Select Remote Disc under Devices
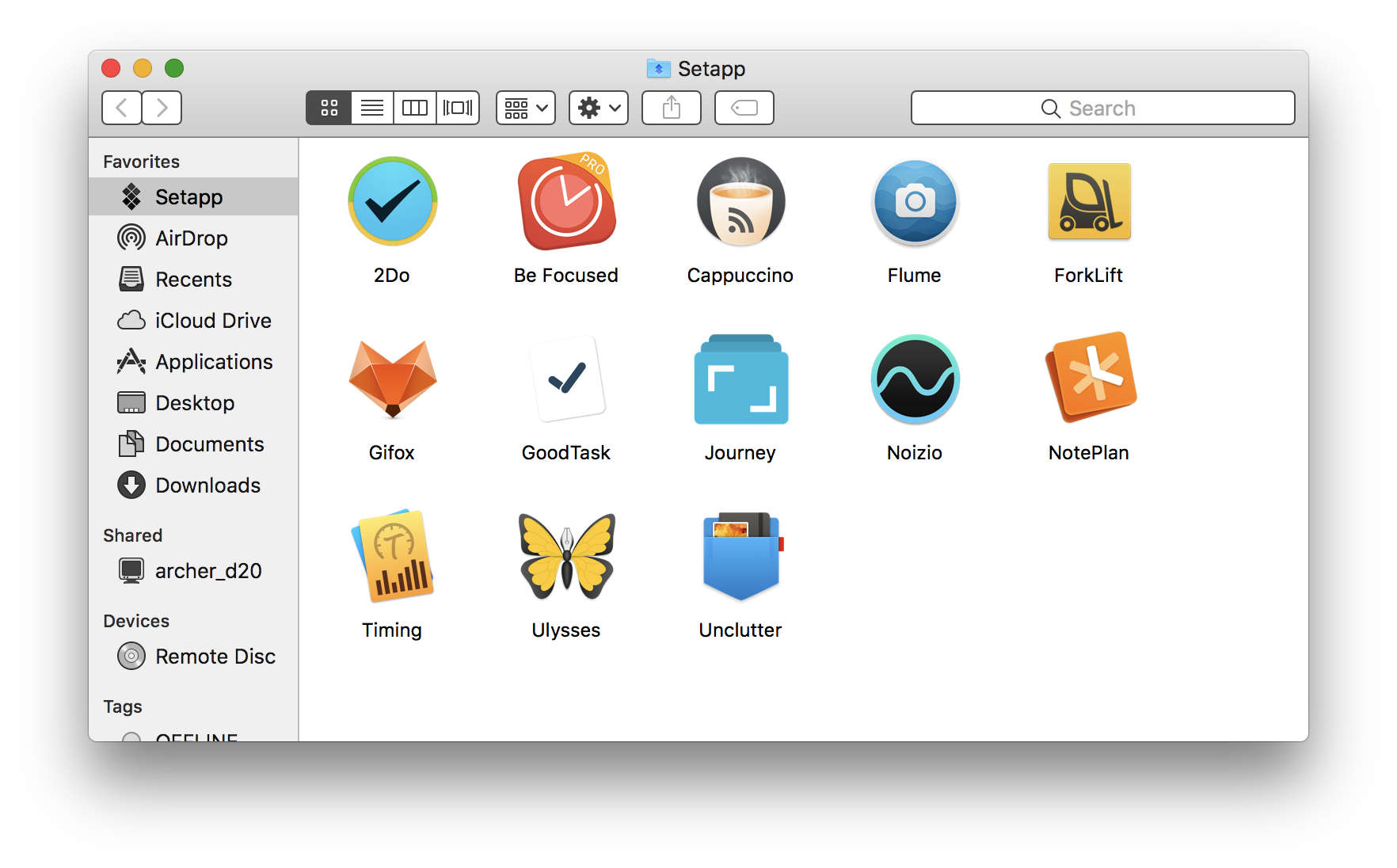 (x=193, y=656)
